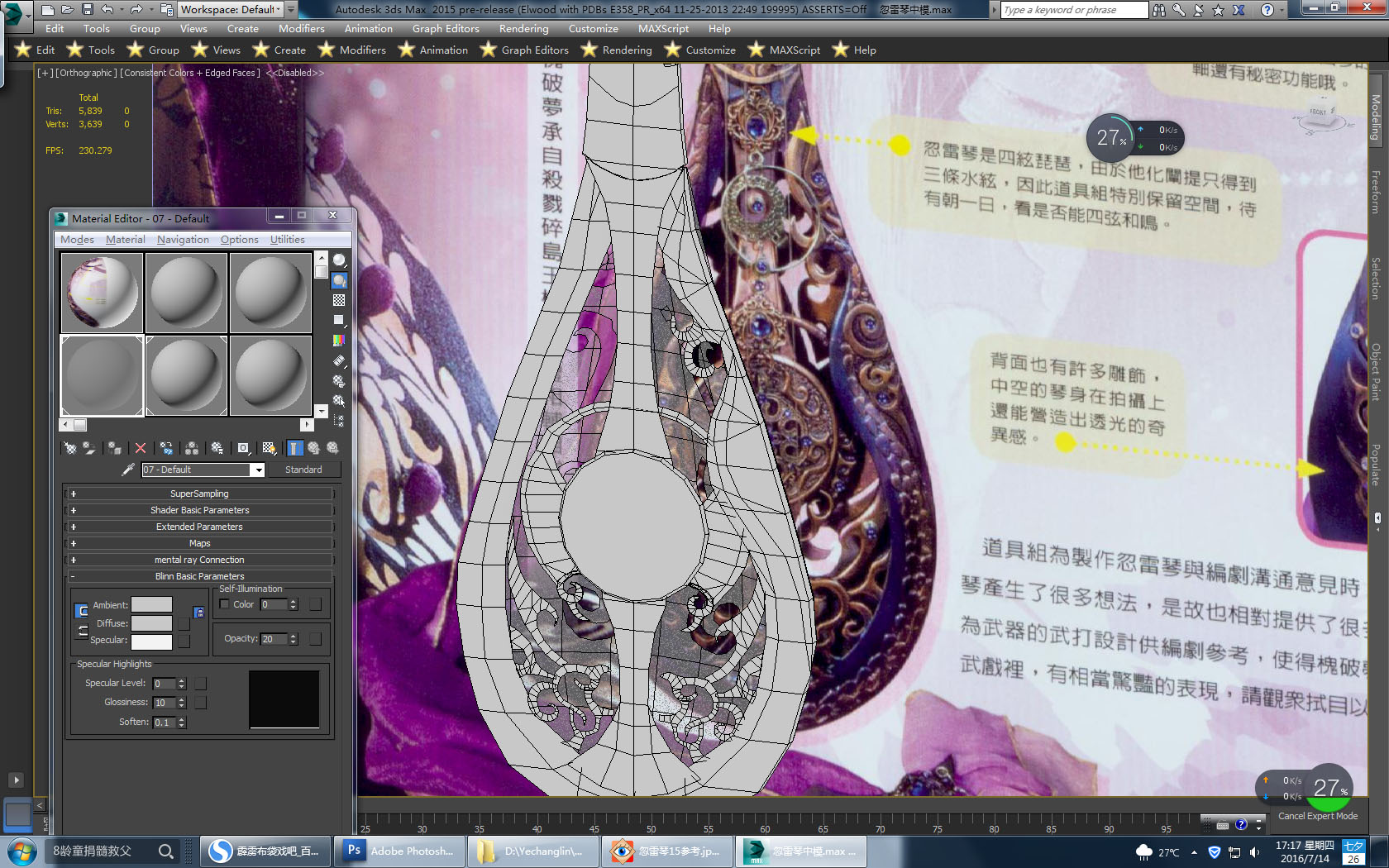The image size is (1389, 868).
Task: Click Go to Parent icon
Action: point(314,448)
